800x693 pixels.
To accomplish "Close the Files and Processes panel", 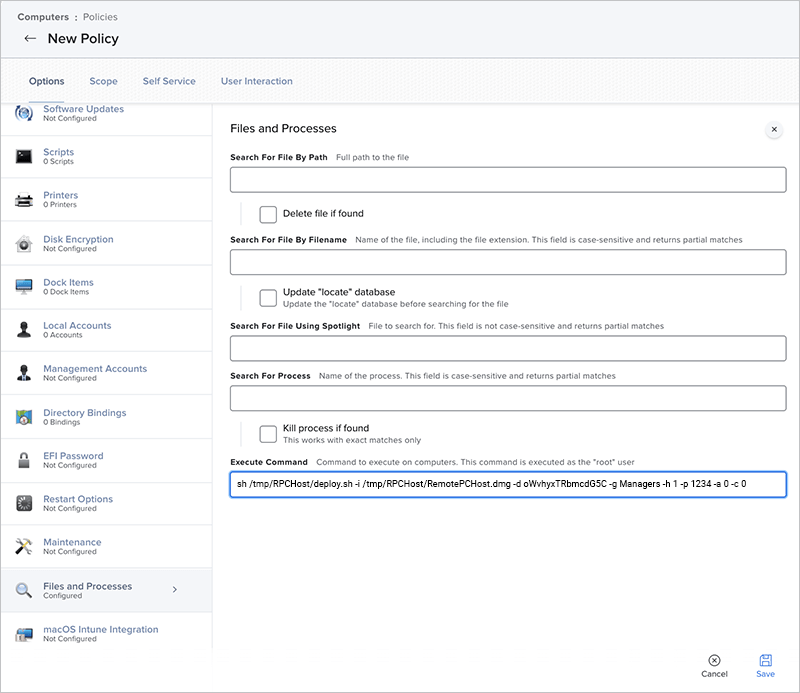I will point(773,130).
